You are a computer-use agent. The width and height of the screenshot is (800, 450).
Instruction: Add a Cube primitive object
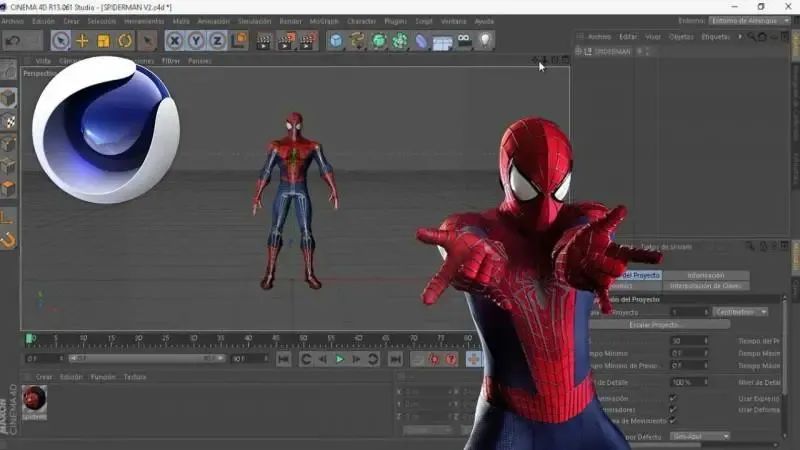click(x=336, y=41)
